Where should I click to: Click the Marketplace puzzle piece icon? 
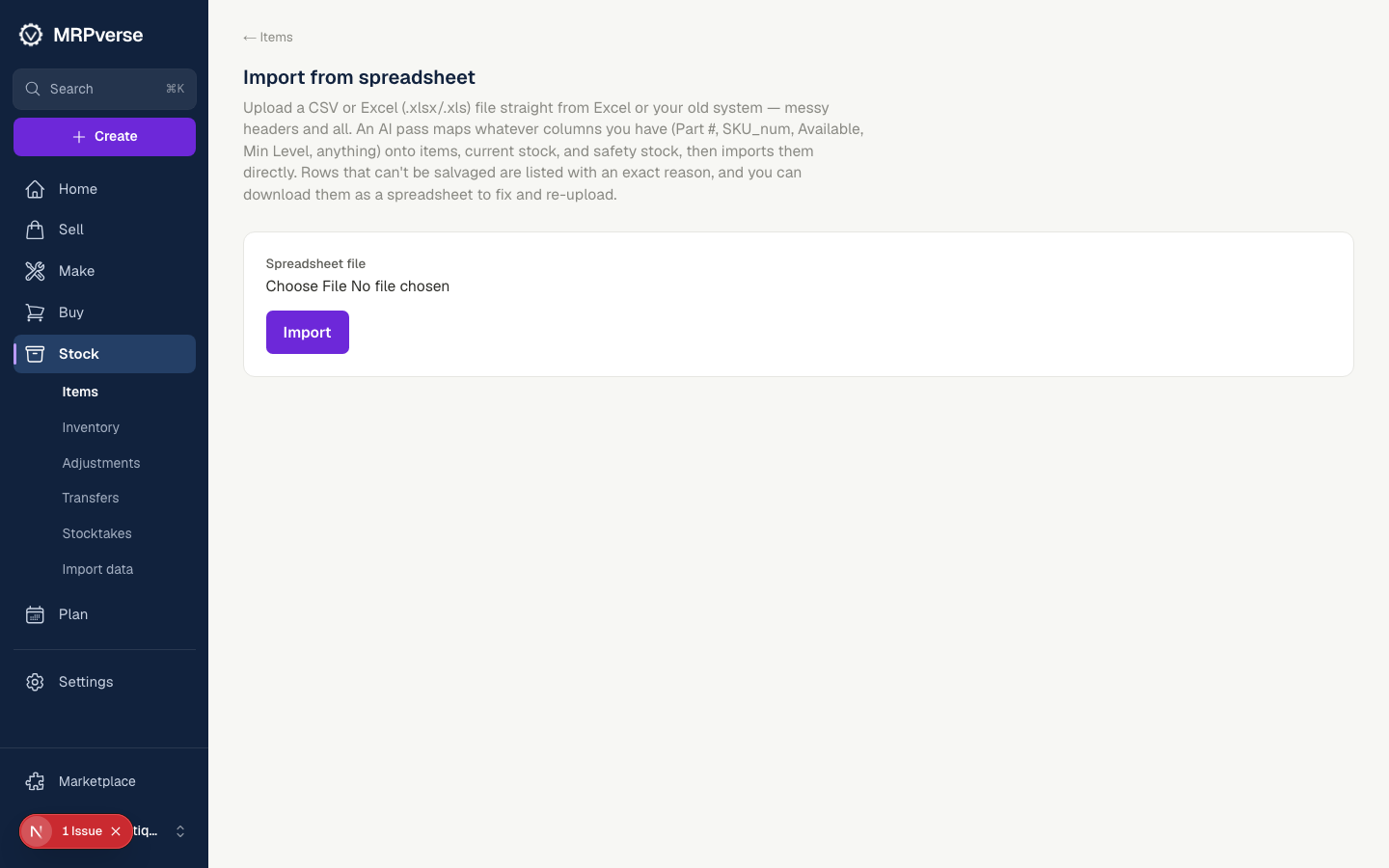[35, 781]
